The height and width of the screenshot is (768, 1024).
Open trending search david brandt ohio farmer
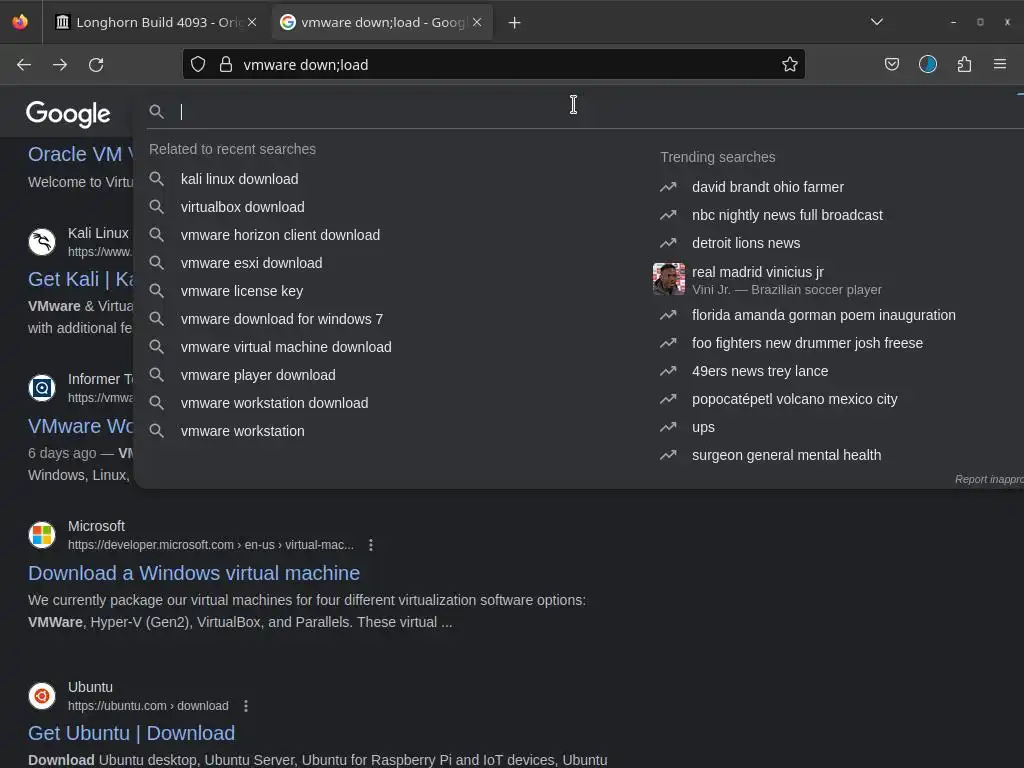(767, 187)
